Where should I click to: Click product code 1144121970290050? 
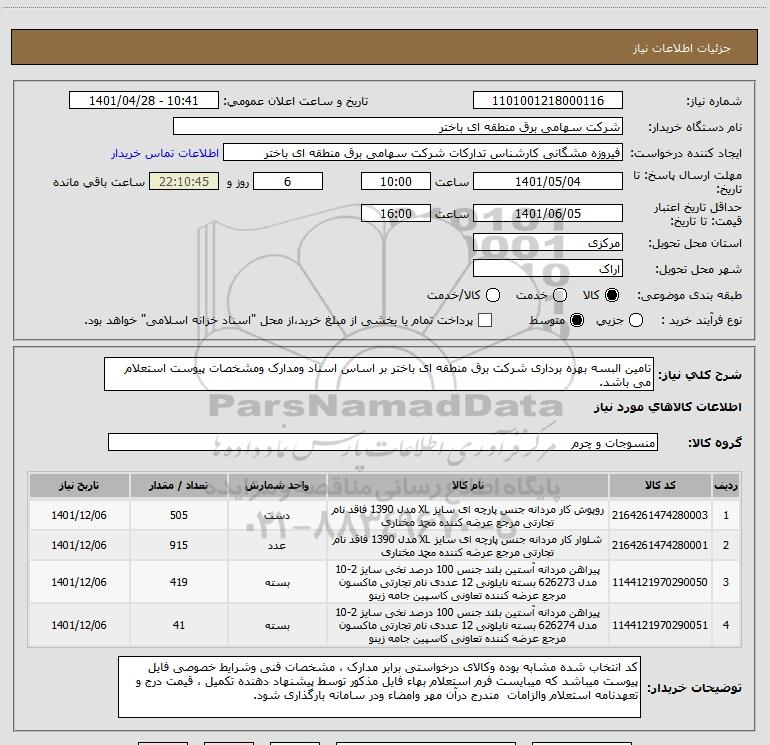click(x=660, y=582)
